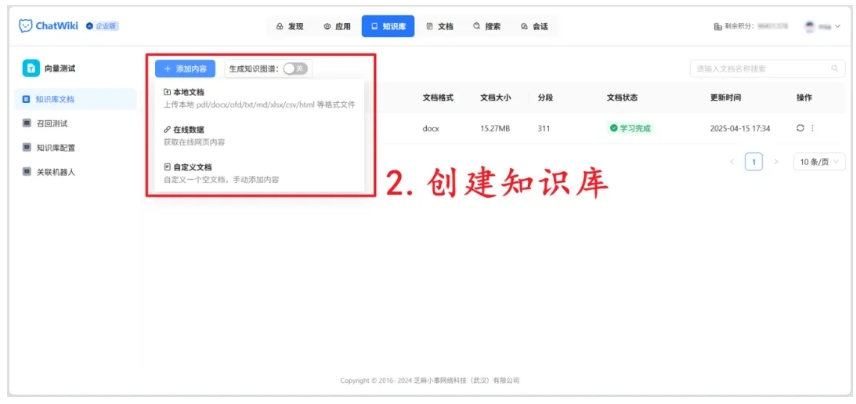Open the 发现 tab
Screen dimensions: 856x404
click(290, 26)
